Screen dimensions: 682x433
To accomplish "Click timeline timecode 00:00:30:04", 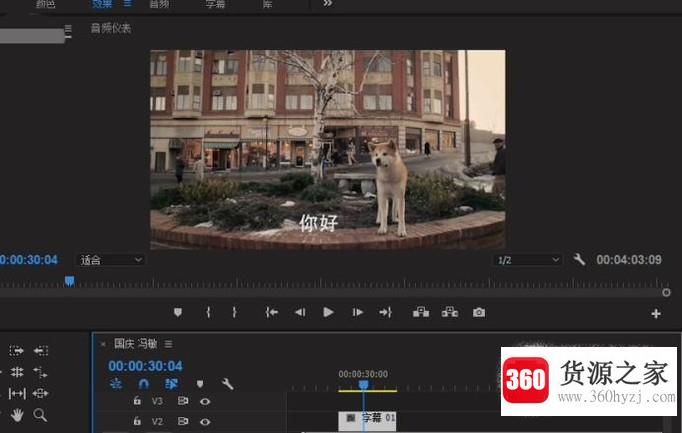I will coord(145,366).
